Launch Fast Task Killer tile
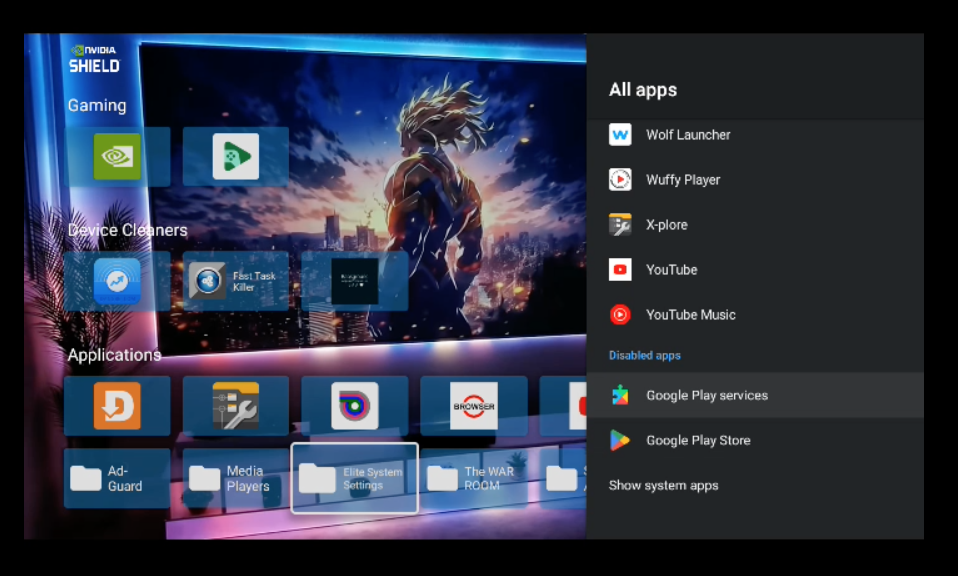The height and width of the screenshot is (576, 958). (x=236, y=281)
